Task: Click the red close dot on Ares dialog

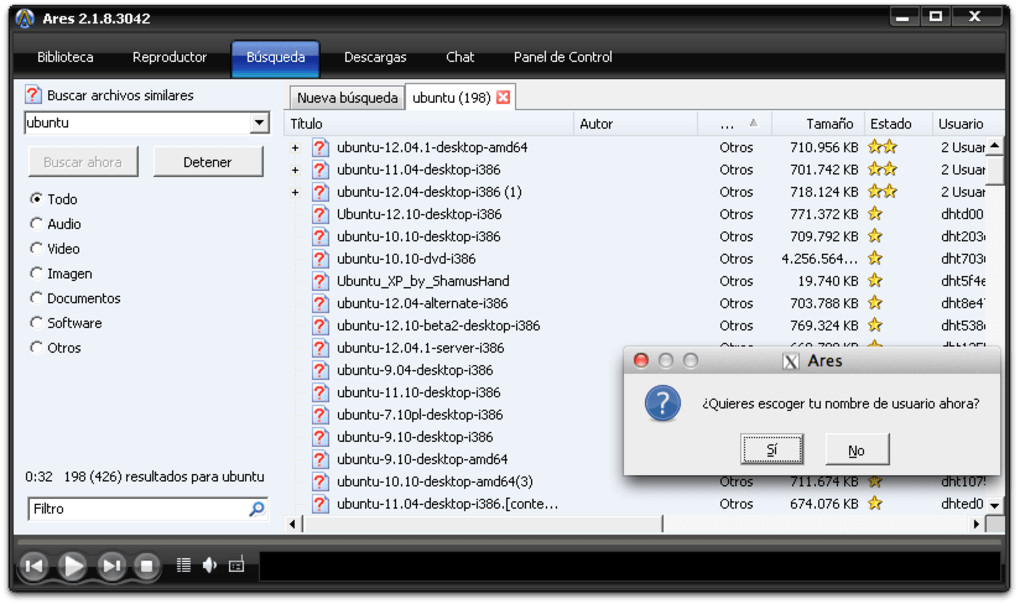Action: pyautogui.click(x=641, y=360)
